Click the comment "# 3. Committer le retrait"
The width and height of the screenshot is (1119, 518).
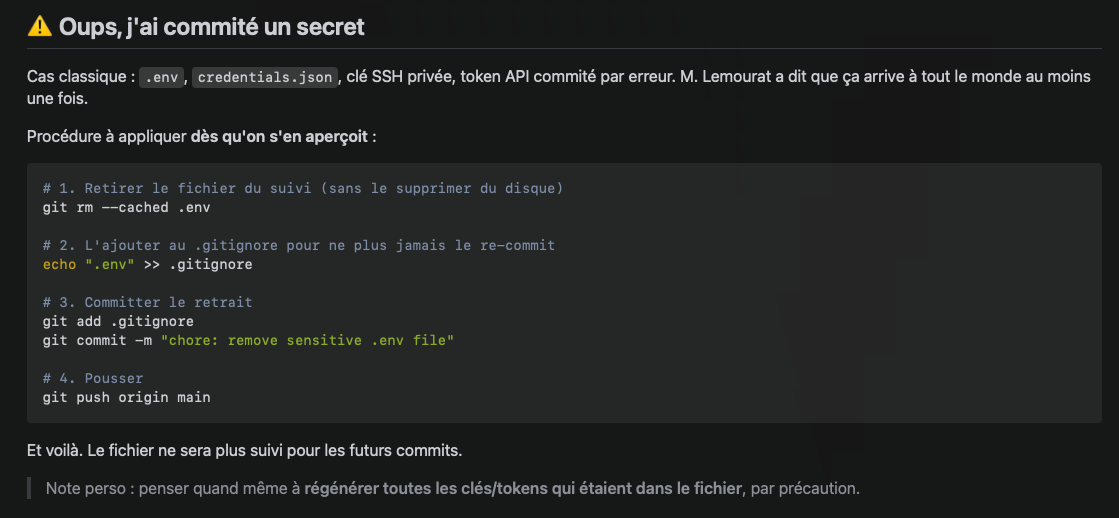(148, 303)
